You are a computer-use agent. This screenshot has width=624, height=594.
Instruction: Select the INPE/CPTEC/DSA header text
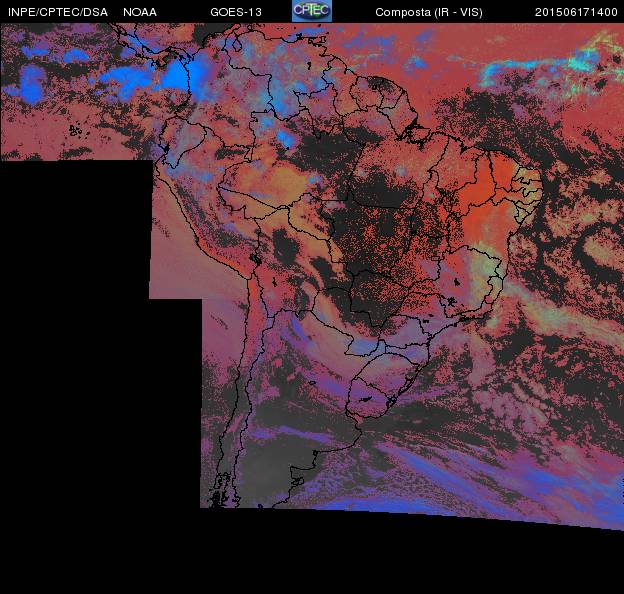coord(58,12)
